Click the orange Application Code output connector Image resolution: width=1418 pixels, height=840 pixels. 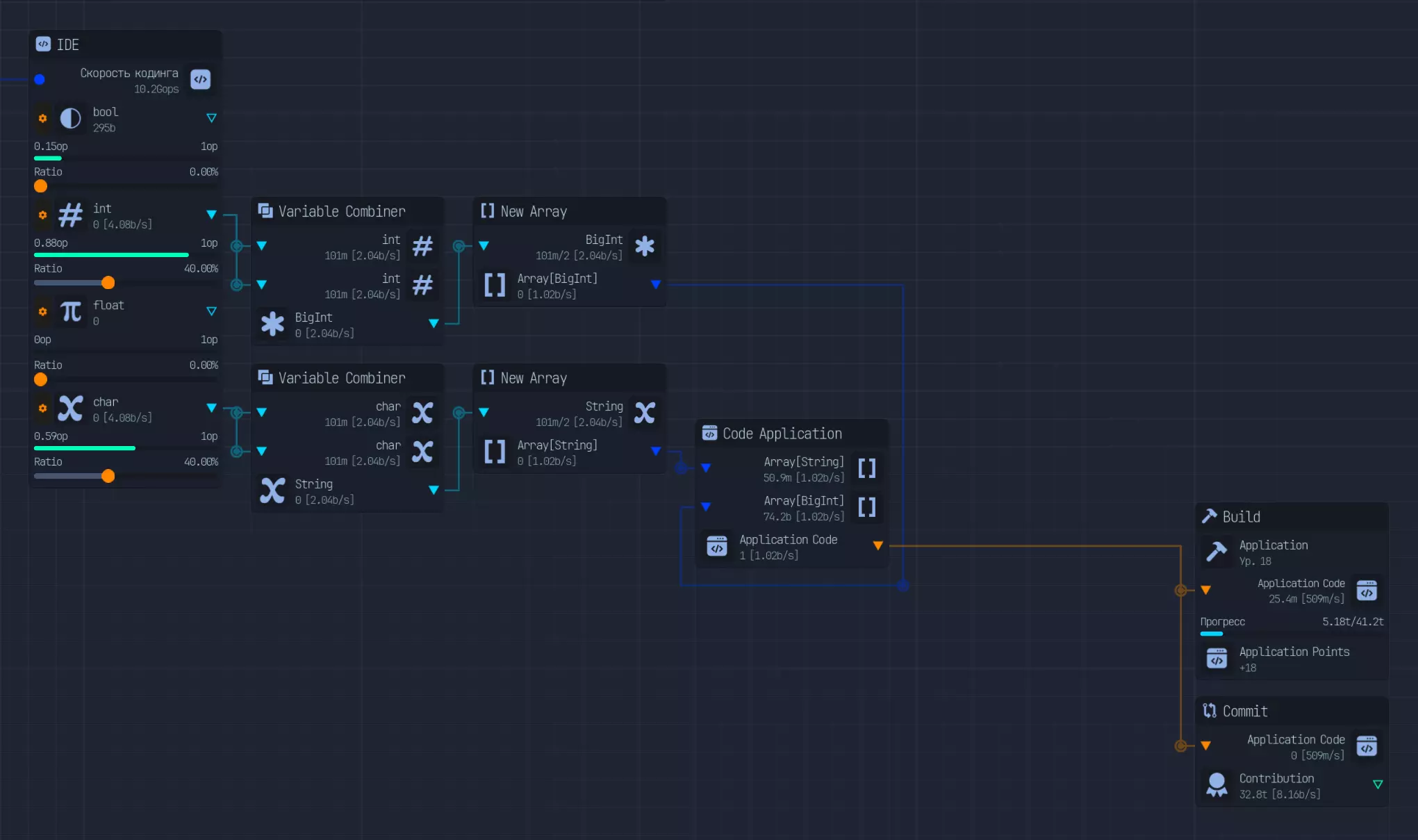coord(878,546)
